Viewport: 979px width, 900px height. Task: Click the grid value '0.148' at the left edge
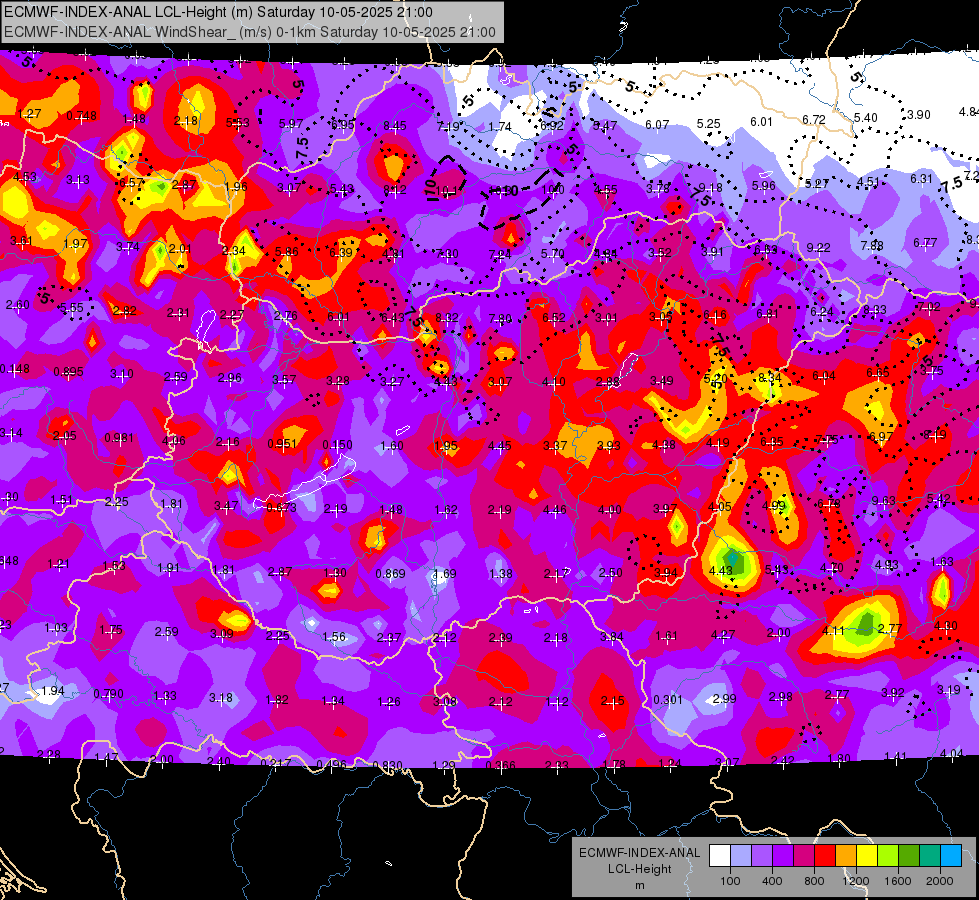pyautogui.click(x=15, y=368)
